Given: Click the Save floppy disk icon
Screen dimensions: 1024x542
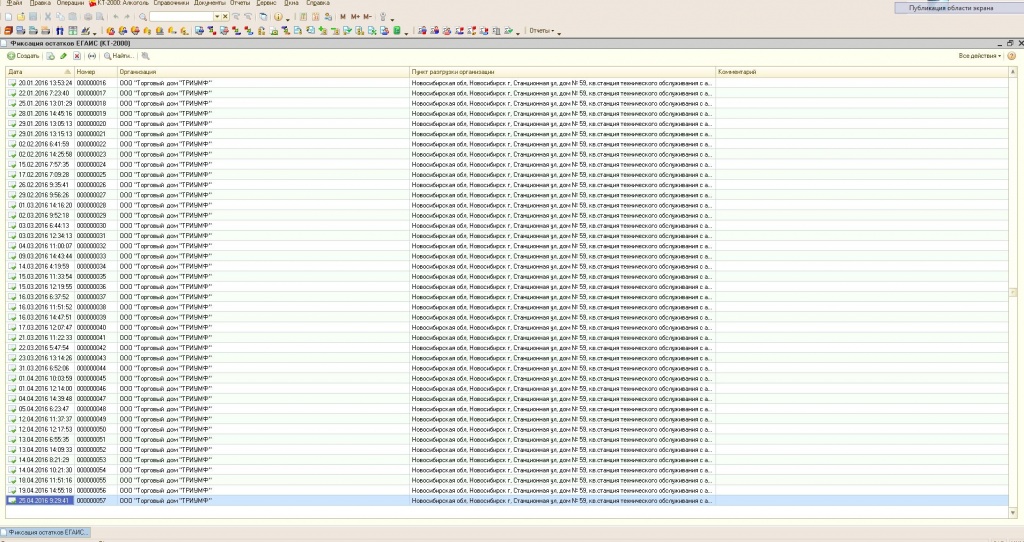Looking at the screenshot, I should (33, 17).
